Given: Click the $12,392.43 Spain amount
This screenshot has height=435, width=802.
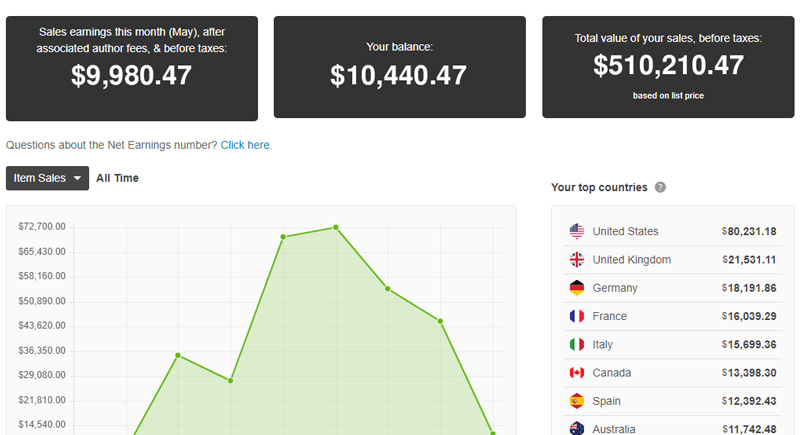Looking at the screenshot, I should point(749,401).
